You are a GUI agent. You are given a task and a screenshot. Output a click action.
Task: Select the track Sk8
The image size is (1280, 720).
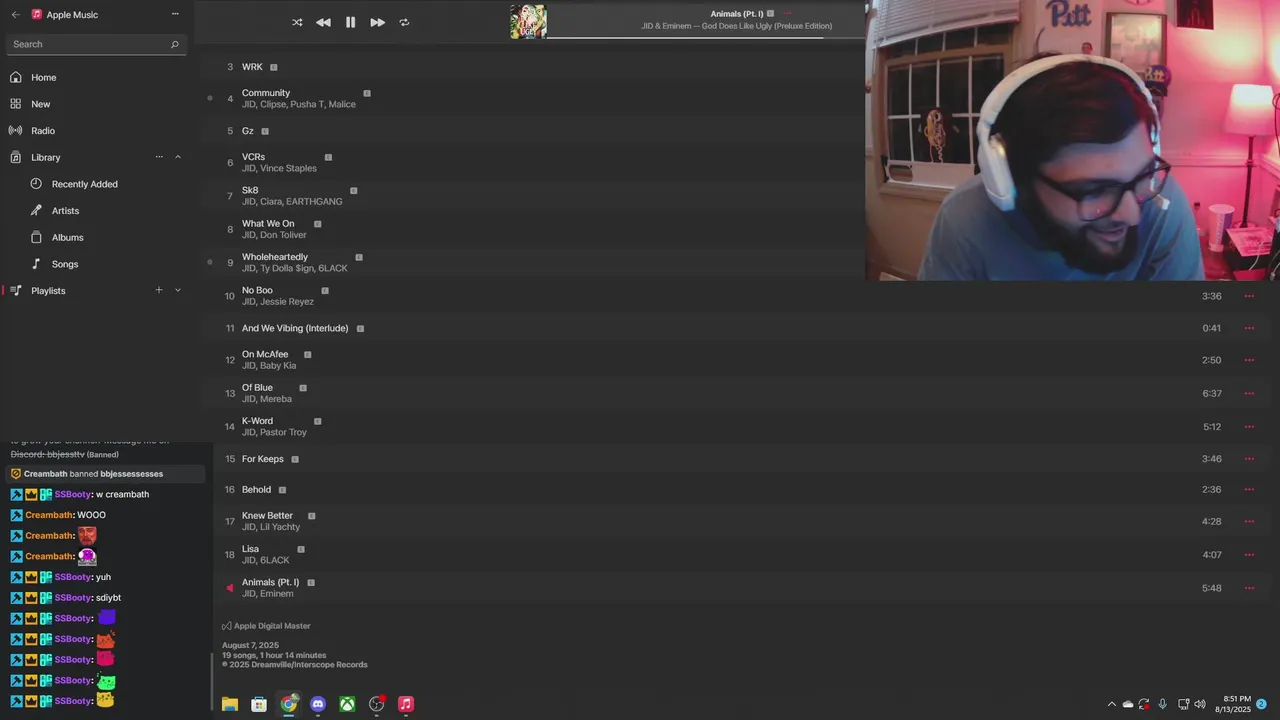250,190
